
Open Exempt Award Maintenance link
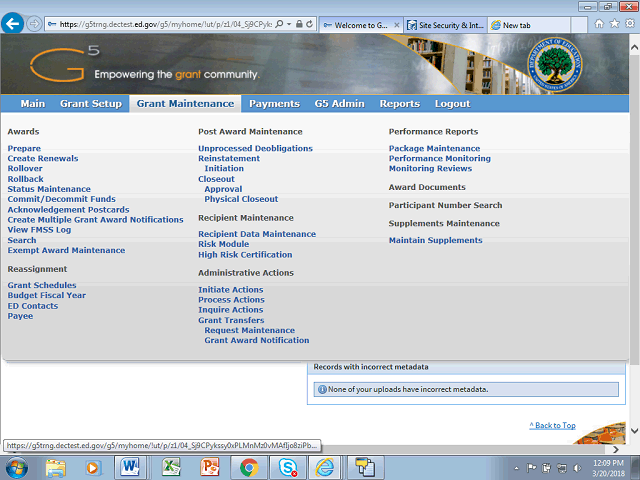click(x=66, y=250)
